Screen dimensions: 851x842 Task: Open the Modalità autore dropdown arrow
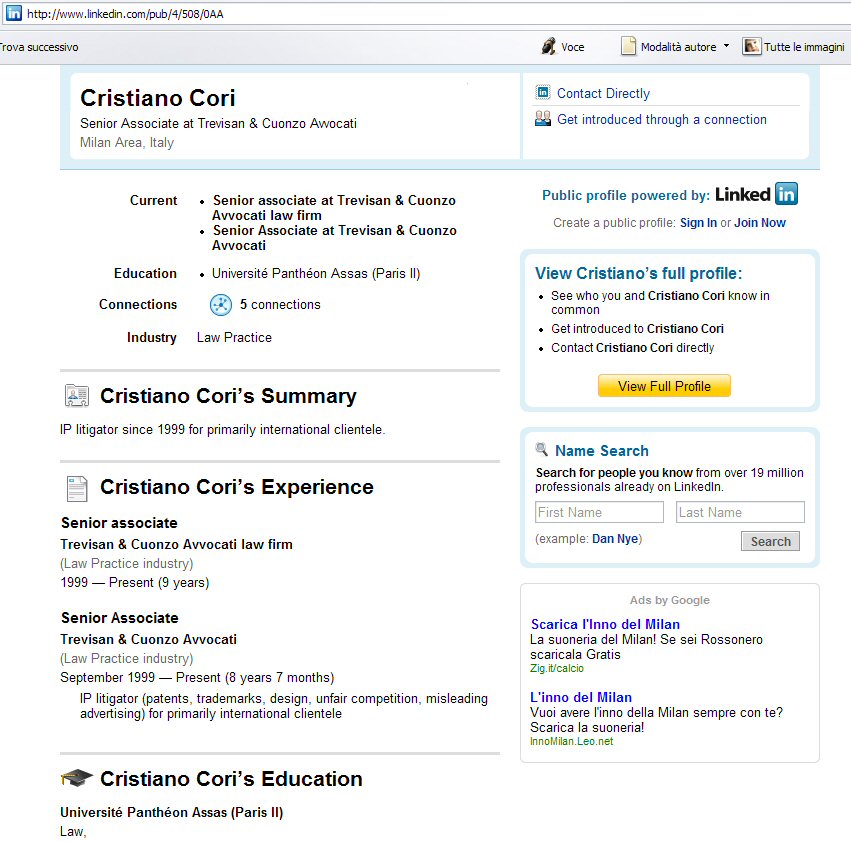[726, 46]
